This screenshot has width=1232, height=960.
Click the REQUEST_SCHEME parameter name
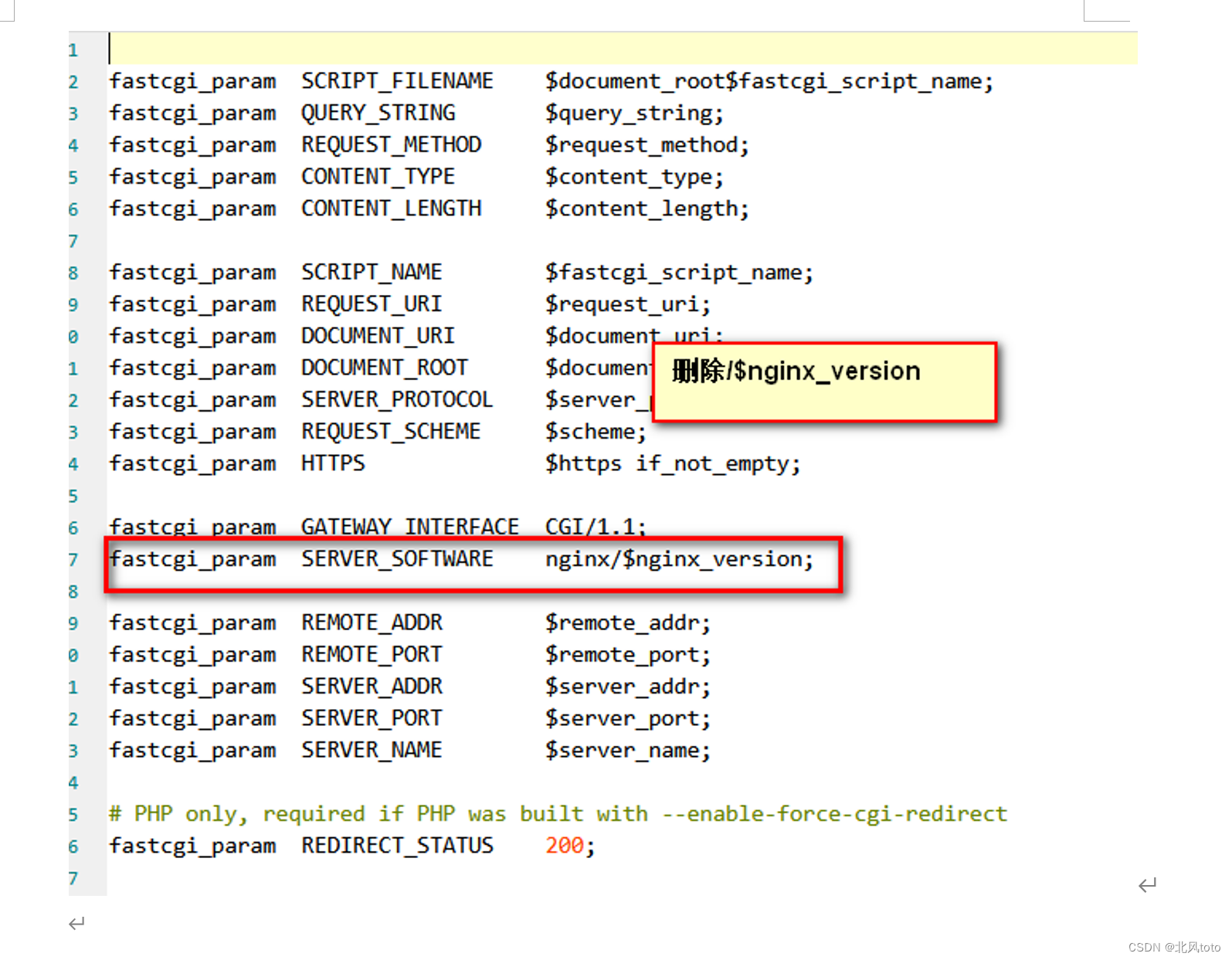[x=391, y=432]
